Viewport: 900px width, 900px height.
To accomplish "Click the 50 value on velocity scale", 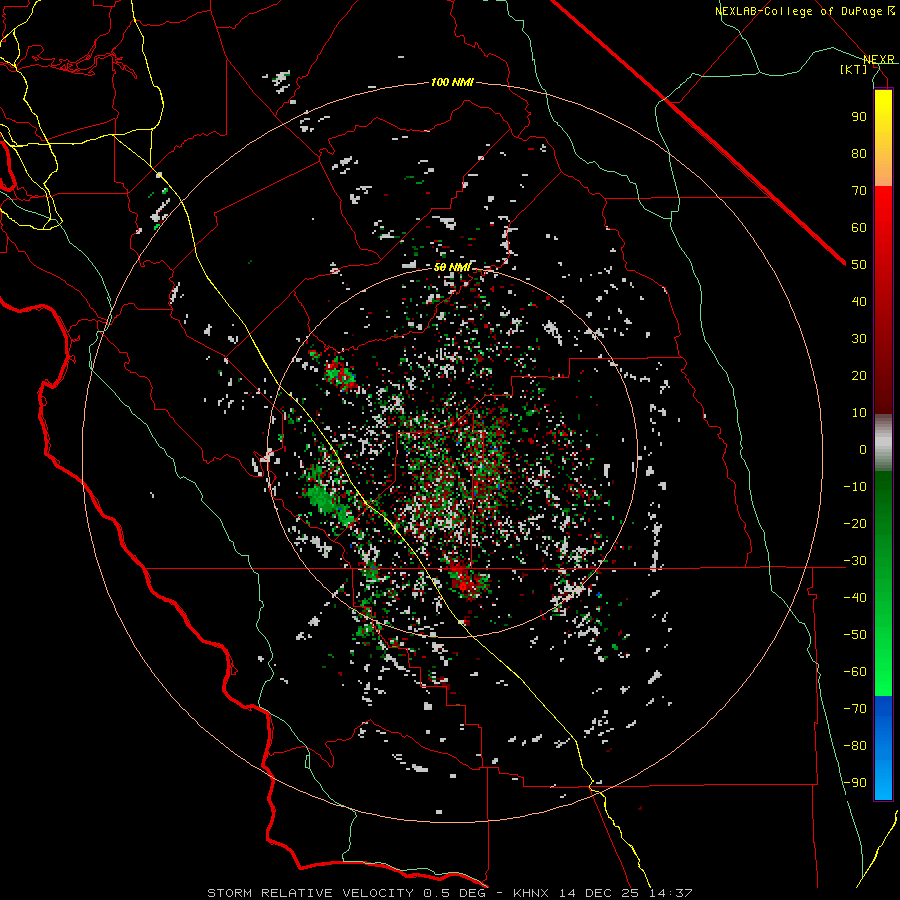I will pos(859,265).
